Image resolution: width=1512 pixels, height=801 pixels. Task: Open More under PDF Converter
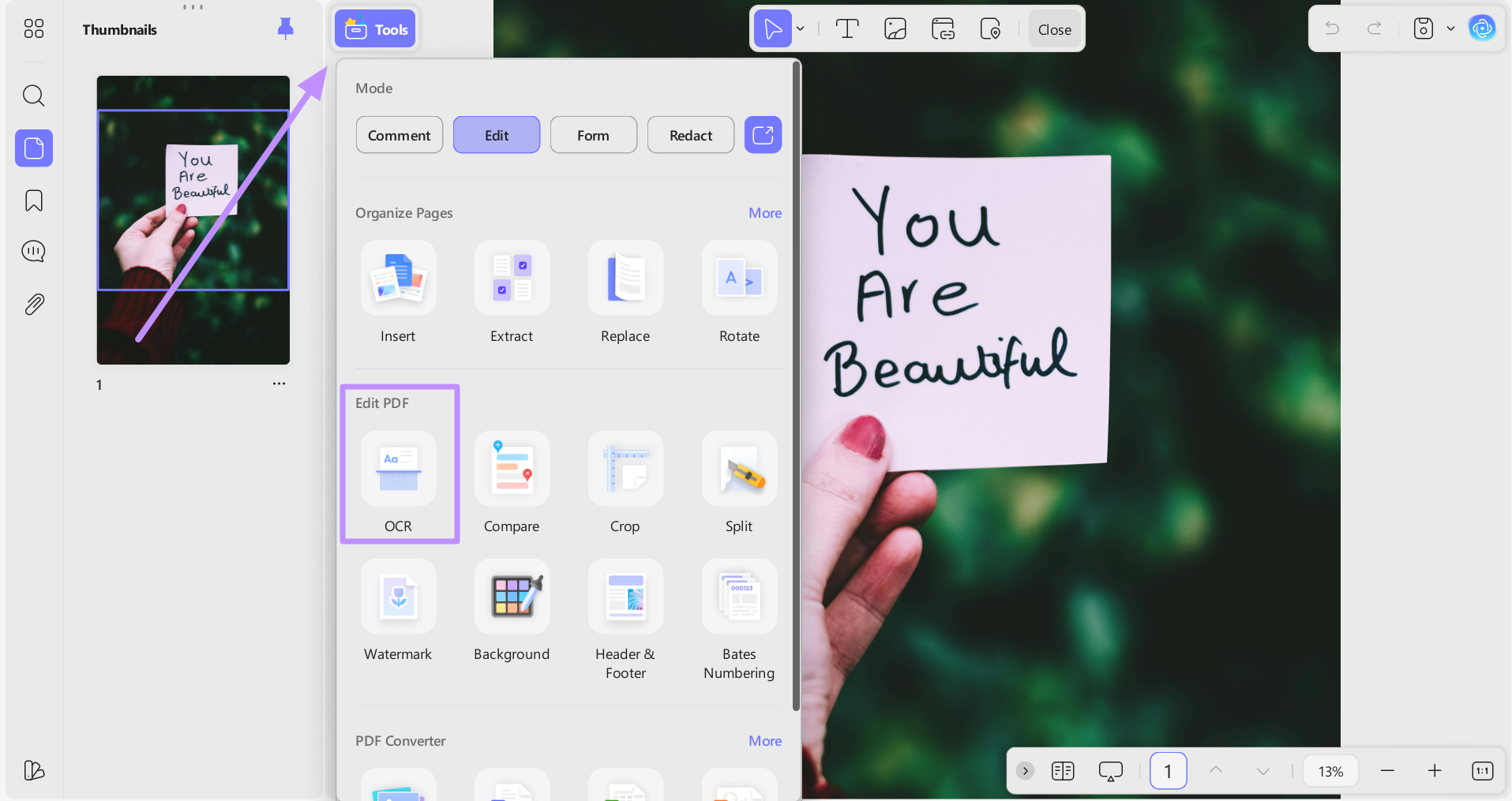(x=765, y=741)
